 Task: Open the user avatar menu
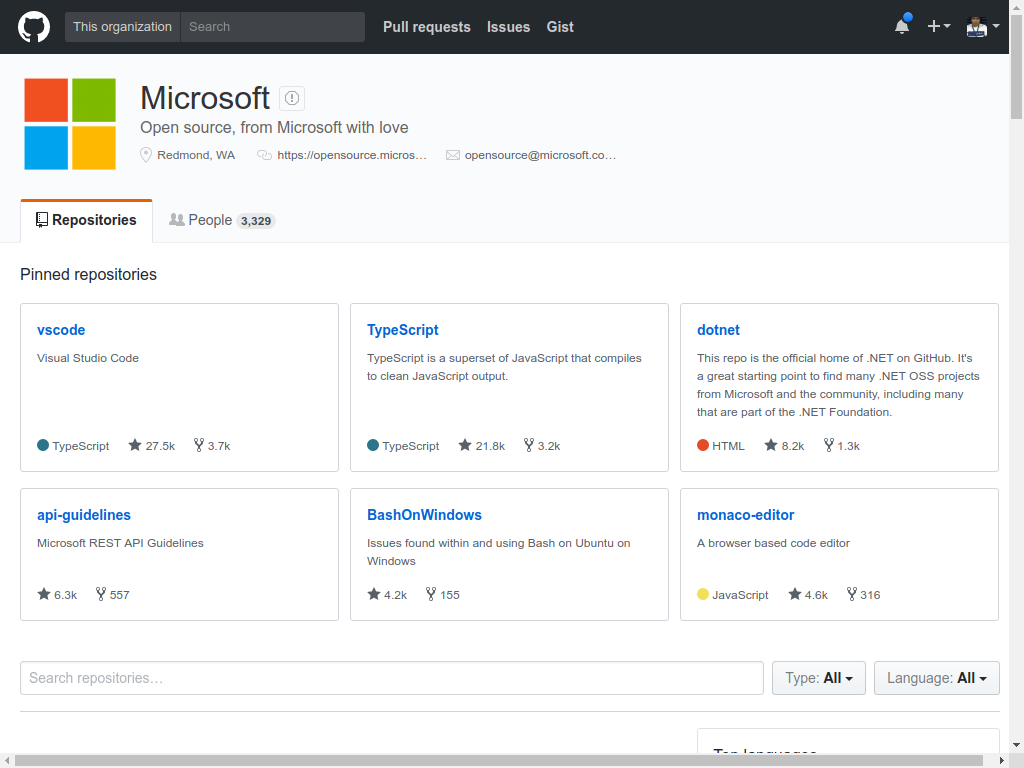click(x=982, y=27)
